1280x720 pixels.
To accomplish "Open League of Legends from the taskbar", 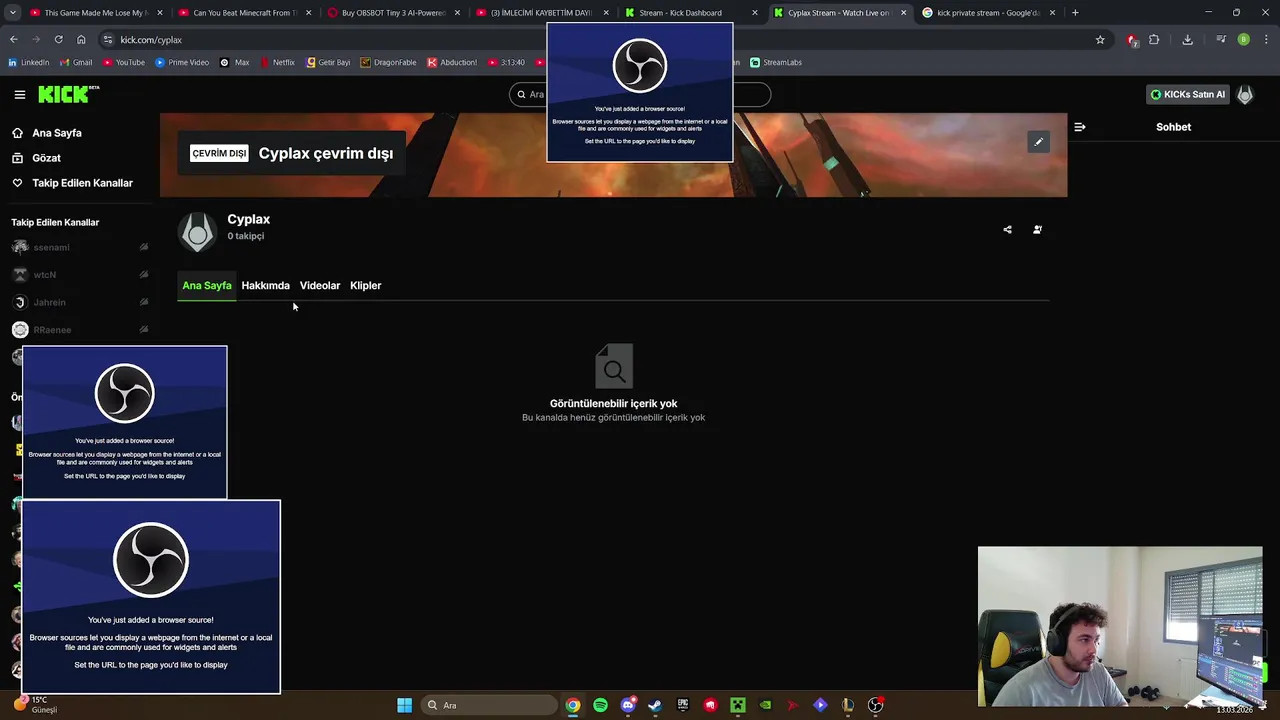I will click(848, 705).
